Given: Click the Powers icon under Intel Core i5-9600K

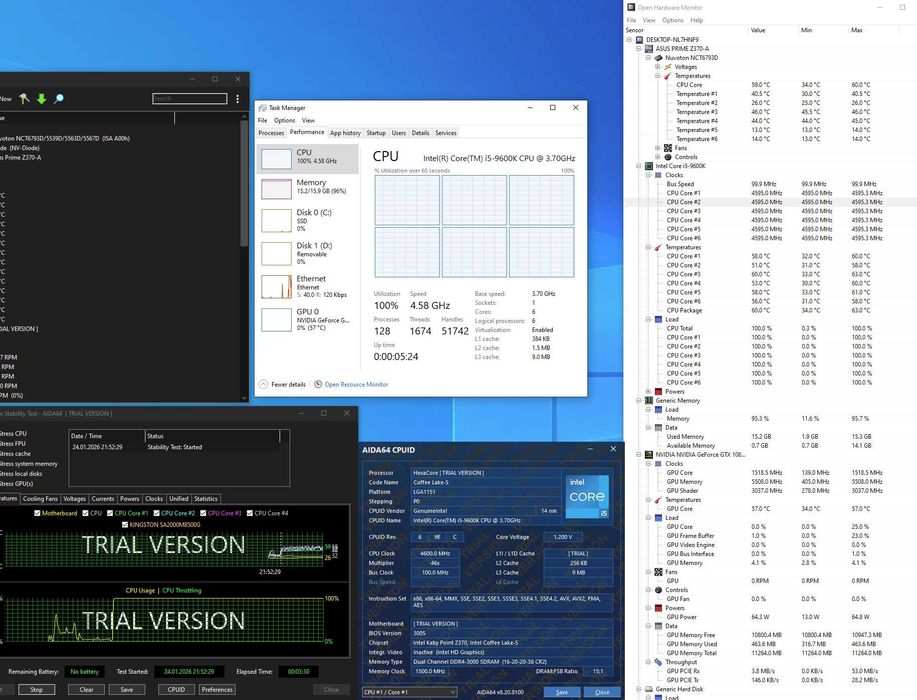Looking at the screenshot, I should tap(659, 391).
